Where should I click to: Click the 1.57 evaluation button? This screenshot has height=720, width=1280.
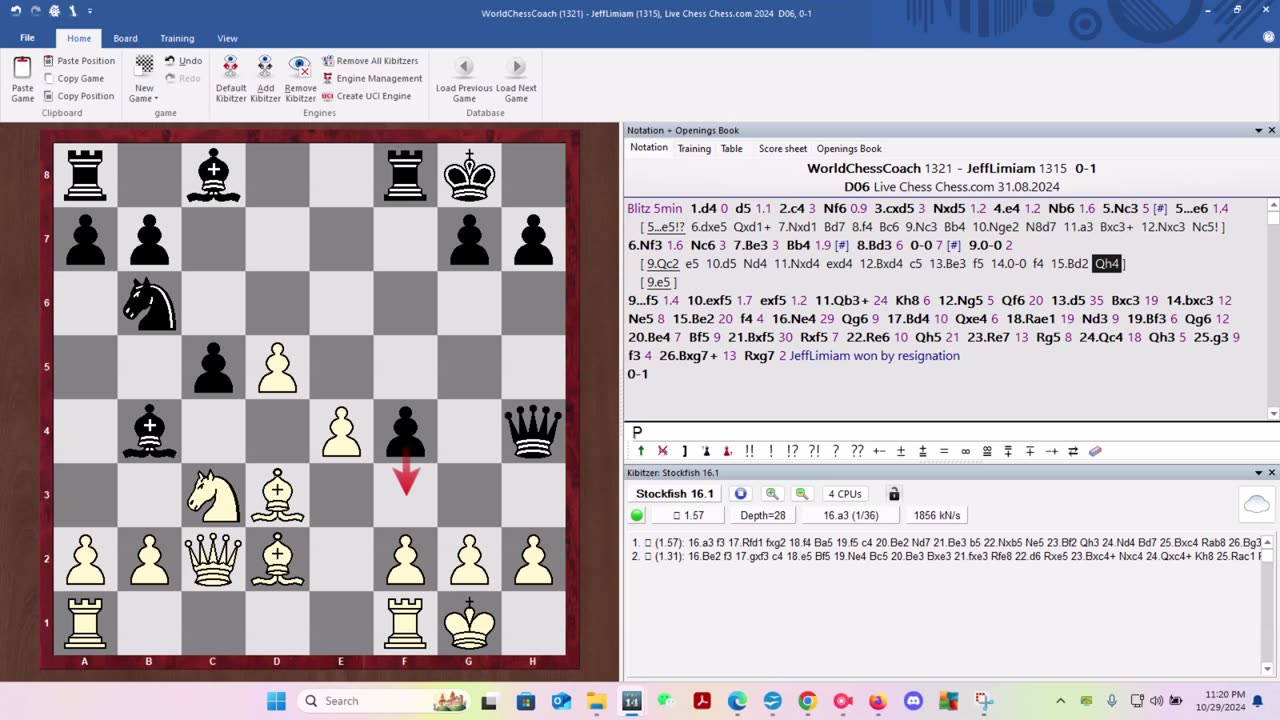pyautogui.click(x=688, y=515)
